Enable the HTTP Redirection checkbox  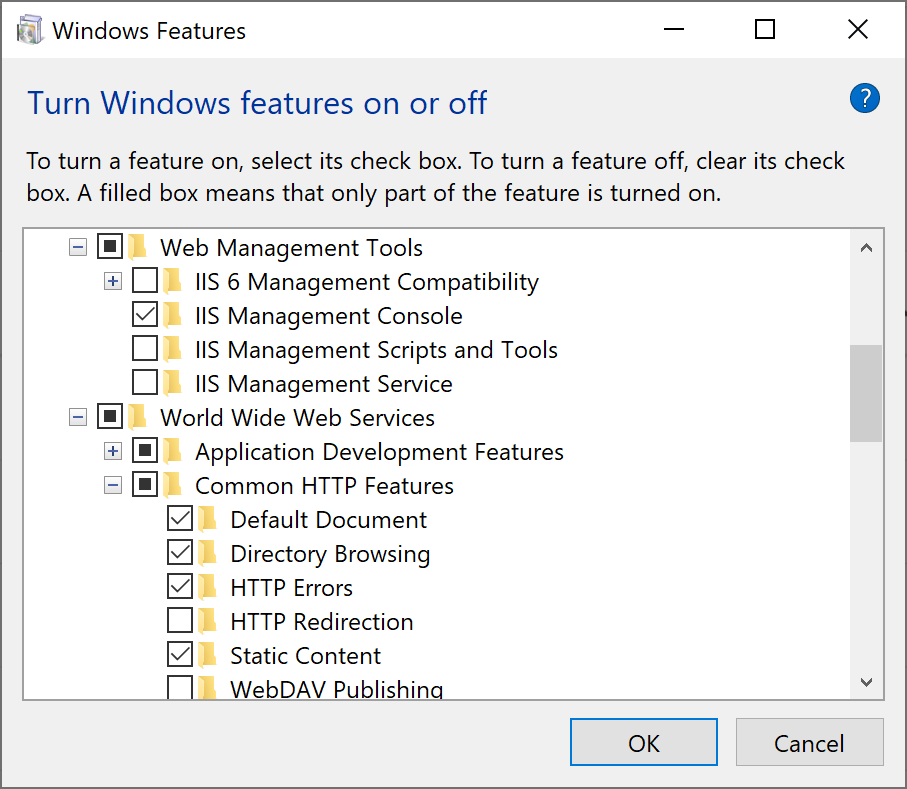pos(180,621)
